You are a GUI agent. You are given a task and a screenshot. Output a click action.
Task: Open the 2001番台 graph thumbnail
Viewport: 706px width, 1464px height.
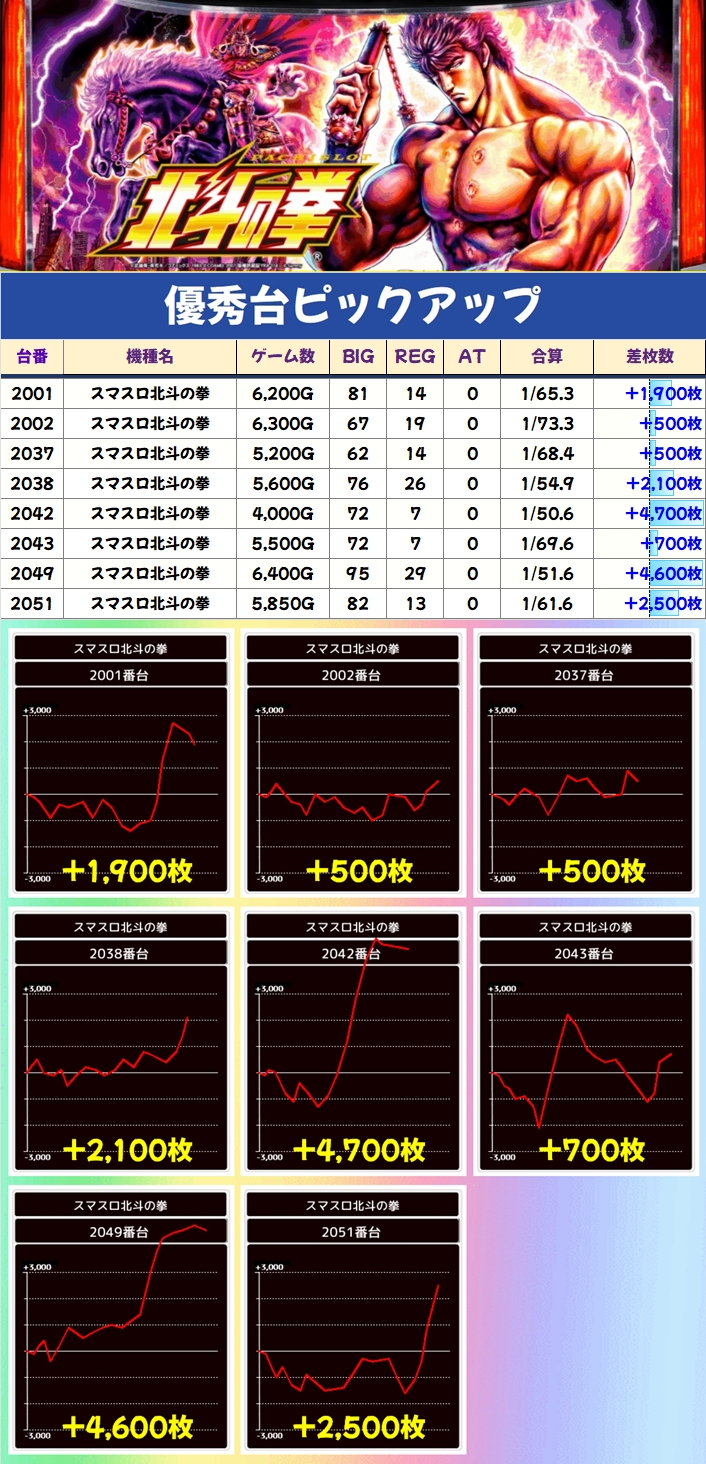(x=121, y=765)
